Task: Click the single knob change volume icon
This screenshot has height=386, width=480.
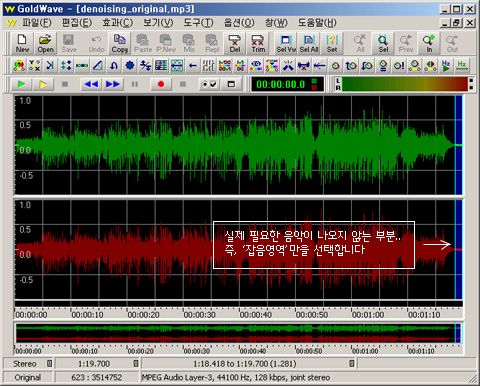Action: point(335,66)
